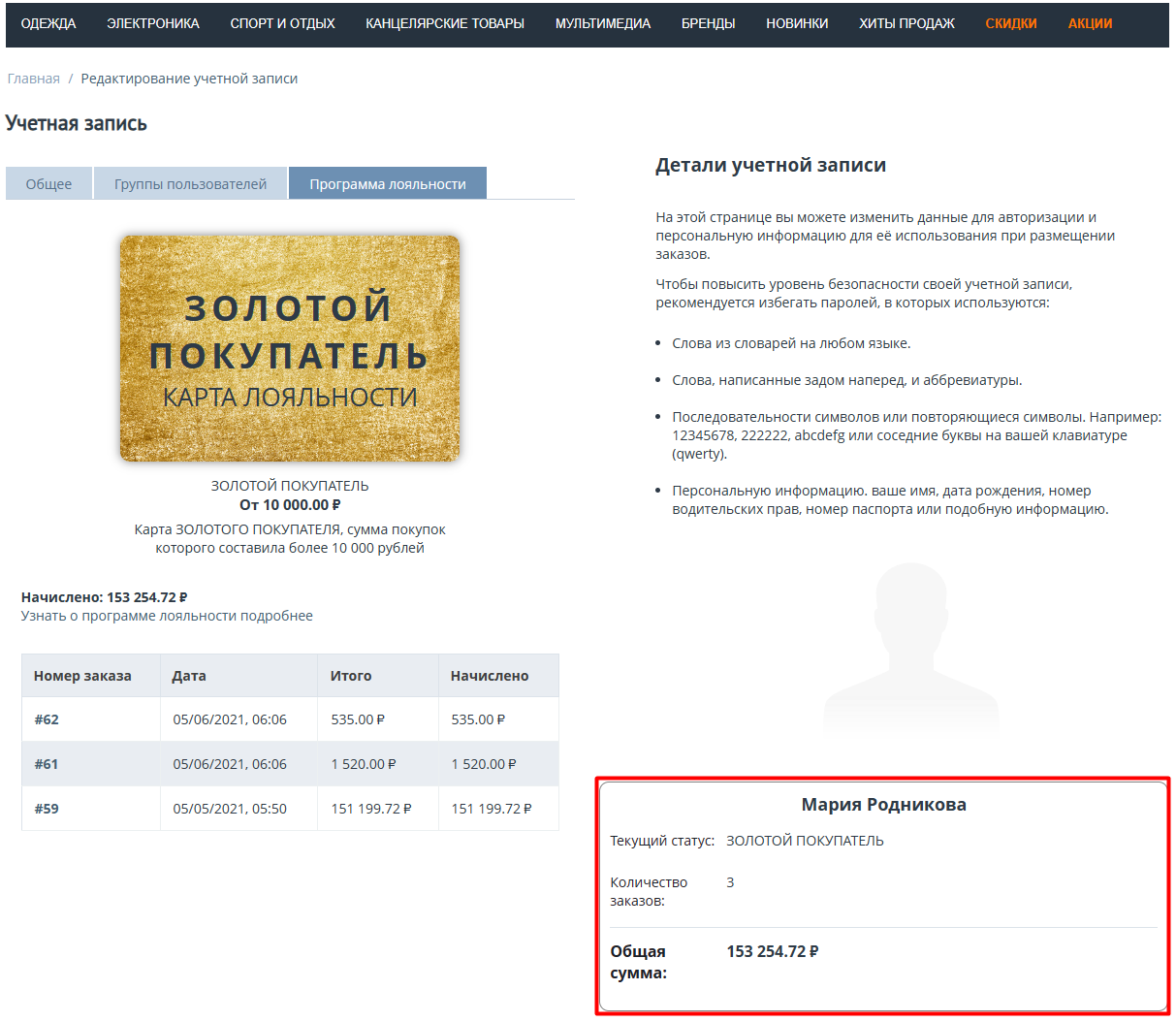Switch to the Группы пользователей tab

pyautogui.click(x=190, y=183)
